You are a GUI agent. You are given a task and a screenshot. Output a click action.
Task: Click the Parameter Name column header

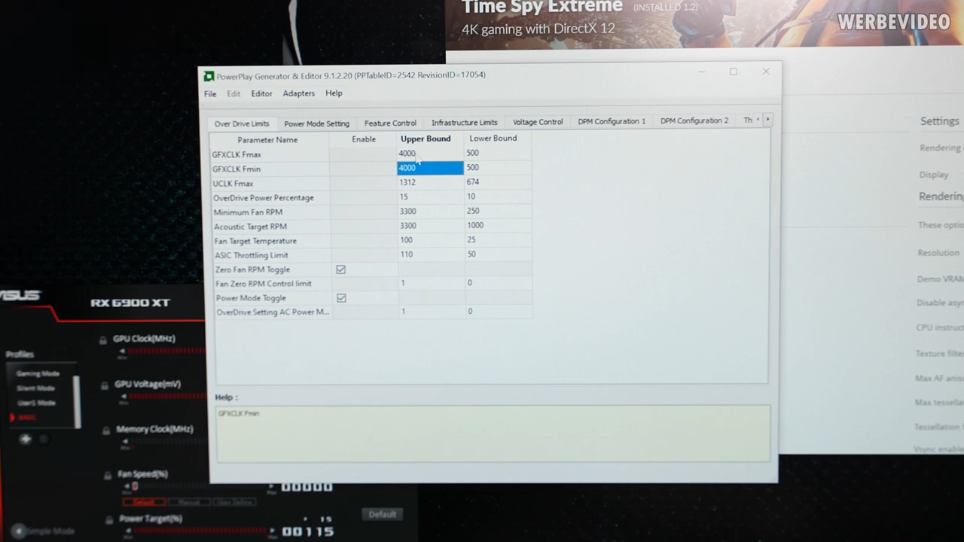point(267,140)
